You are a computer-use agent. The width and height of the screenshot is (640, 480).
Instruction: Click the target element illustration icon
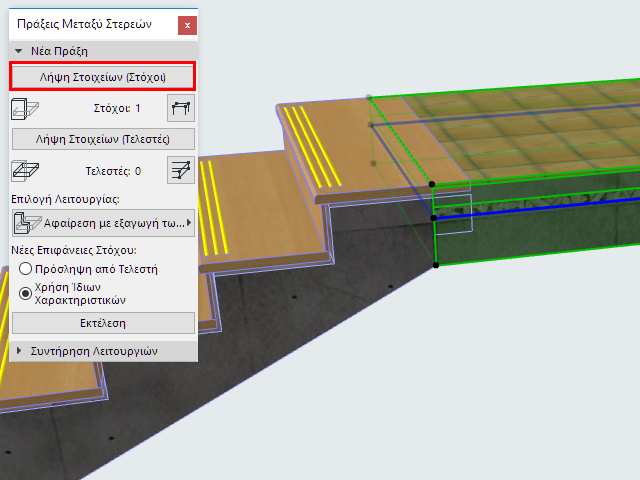(x=25, y=109)
